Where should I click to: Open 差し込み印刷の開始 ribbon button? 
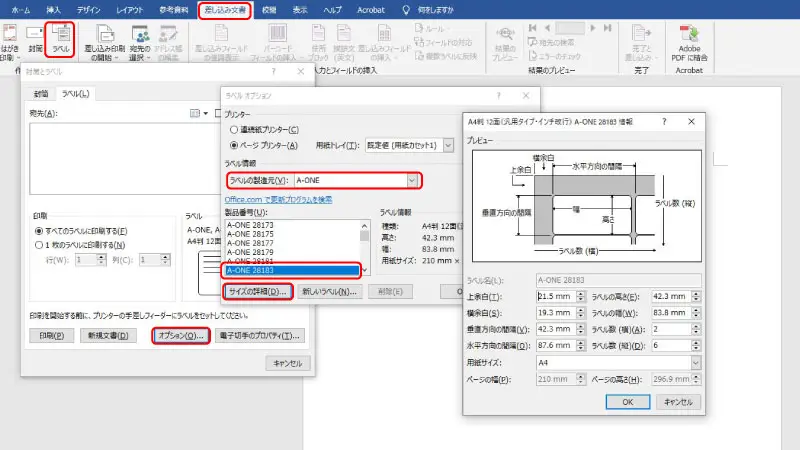(104, 42)
